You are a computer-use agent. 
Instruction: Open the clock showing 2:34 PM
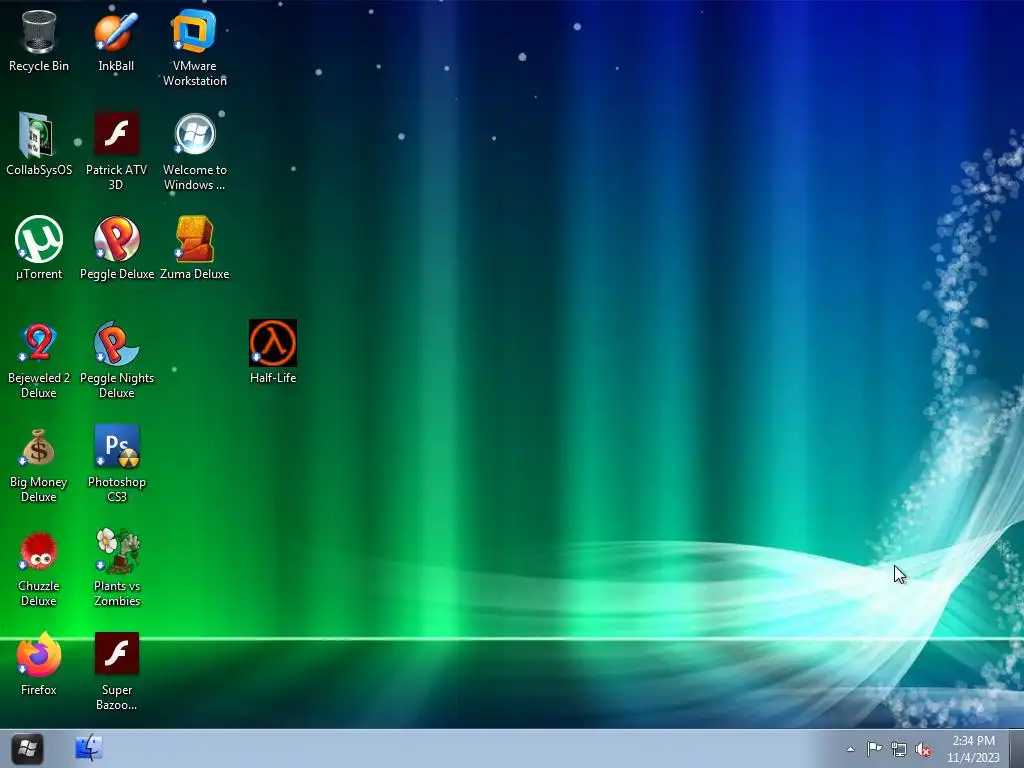[x=973, y=749]
